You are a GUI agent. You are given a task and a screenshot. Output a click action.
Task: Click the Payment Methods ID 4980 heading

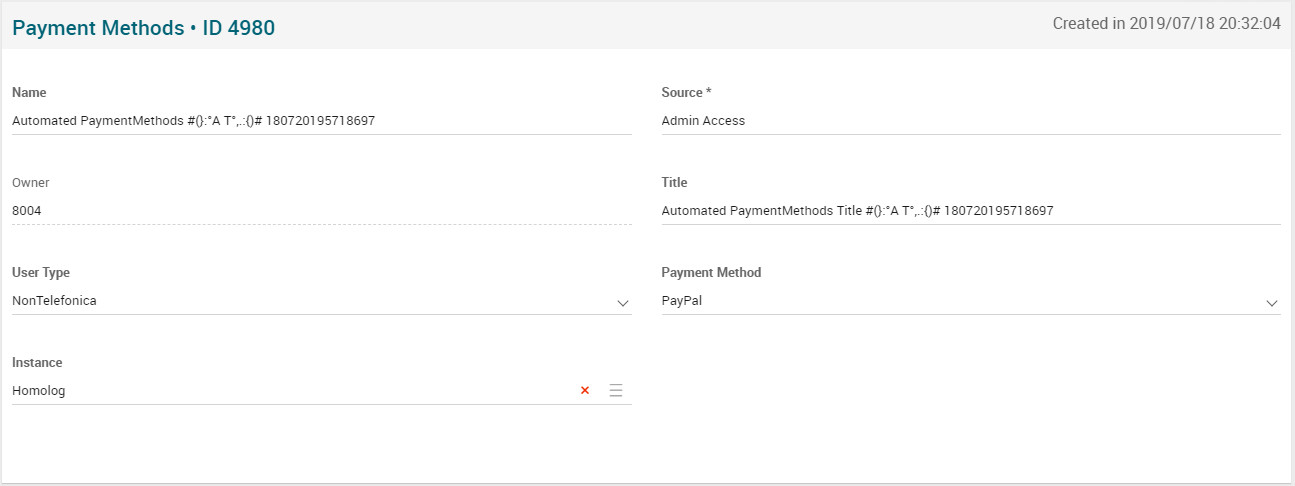coord(143,28)
